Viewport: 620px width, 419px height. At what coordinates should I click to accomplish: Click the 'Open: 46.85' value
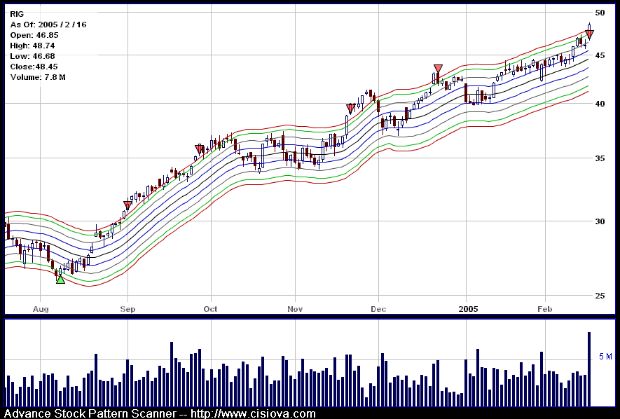click(x=34, y=35)
